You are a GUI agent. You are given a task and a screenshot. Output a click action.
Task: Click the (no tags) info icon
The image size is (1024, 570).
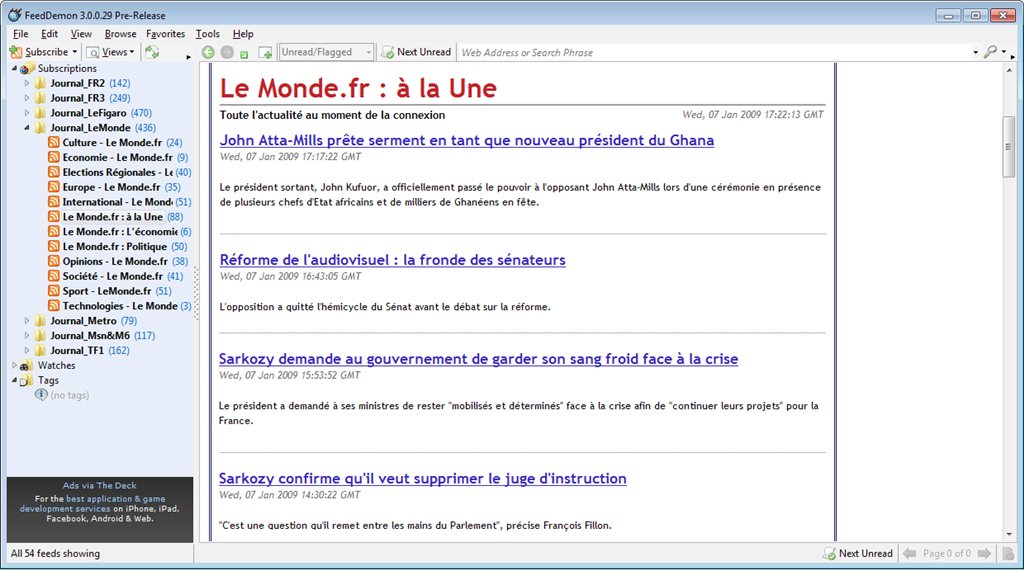(x=40, y=395)
